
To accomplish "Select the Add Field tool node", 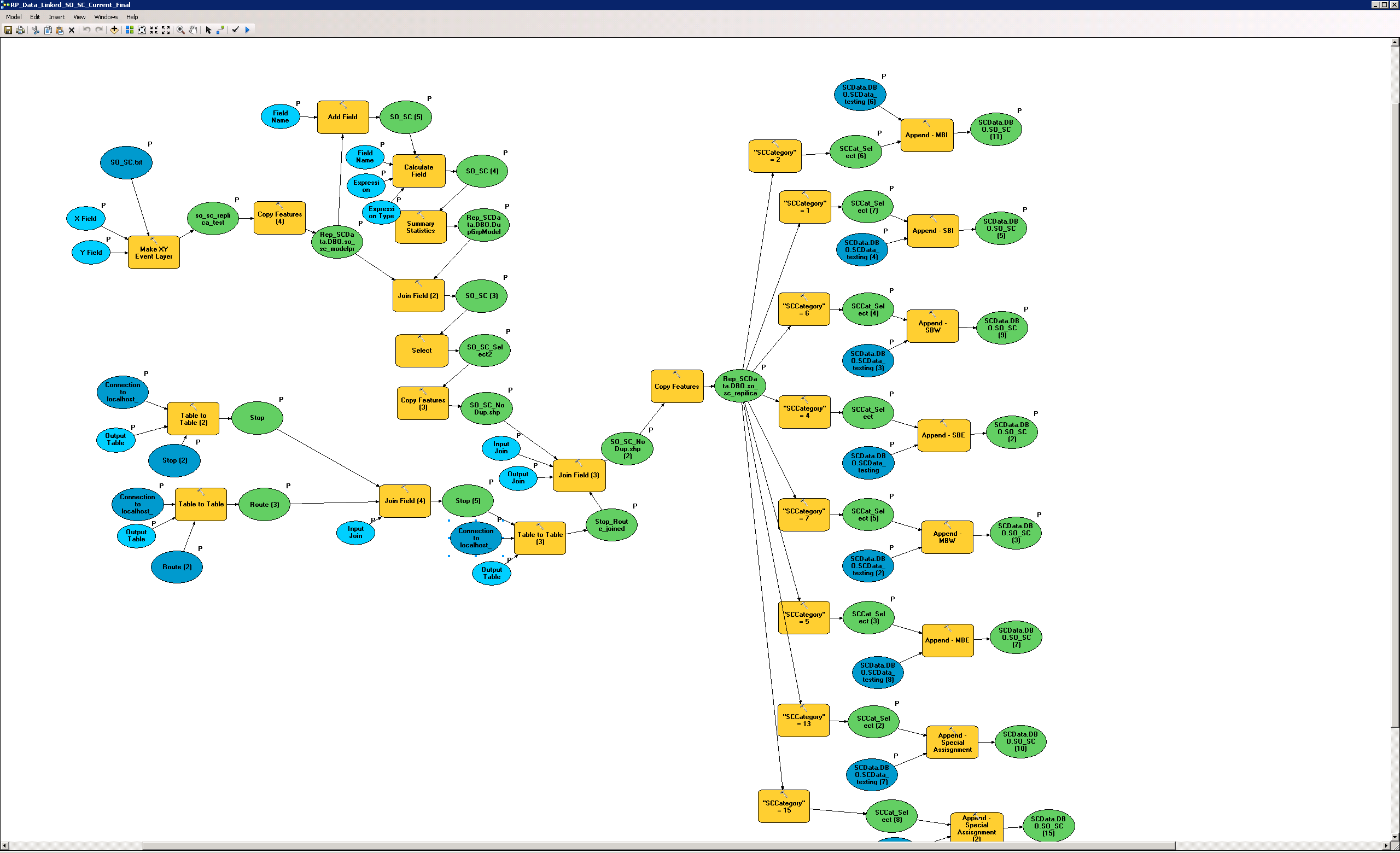I will point(342,117).
